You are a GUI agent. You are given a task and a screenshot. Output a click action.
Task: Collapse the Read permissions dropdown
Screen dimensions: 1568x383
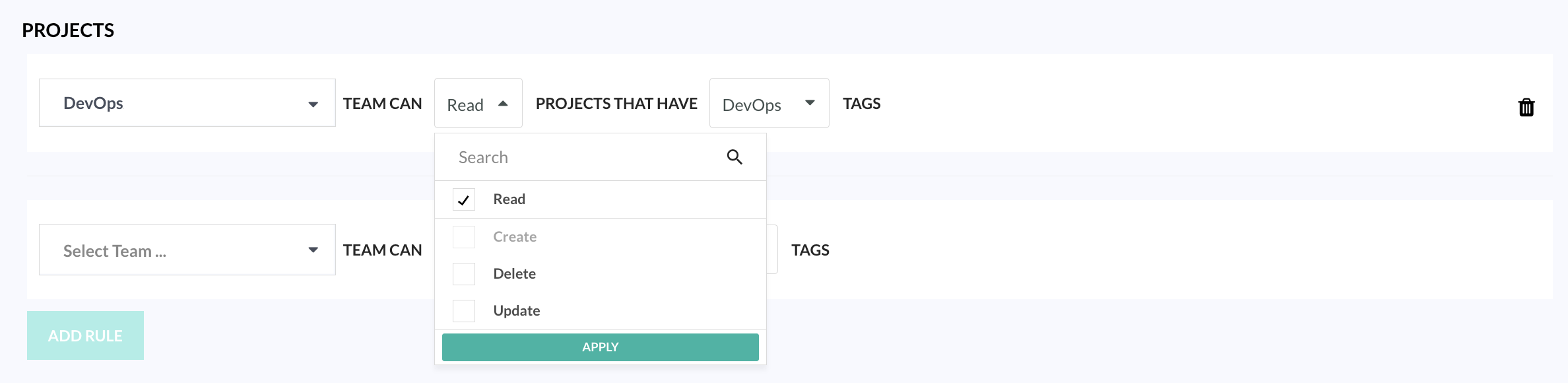[x=478, y=104]
